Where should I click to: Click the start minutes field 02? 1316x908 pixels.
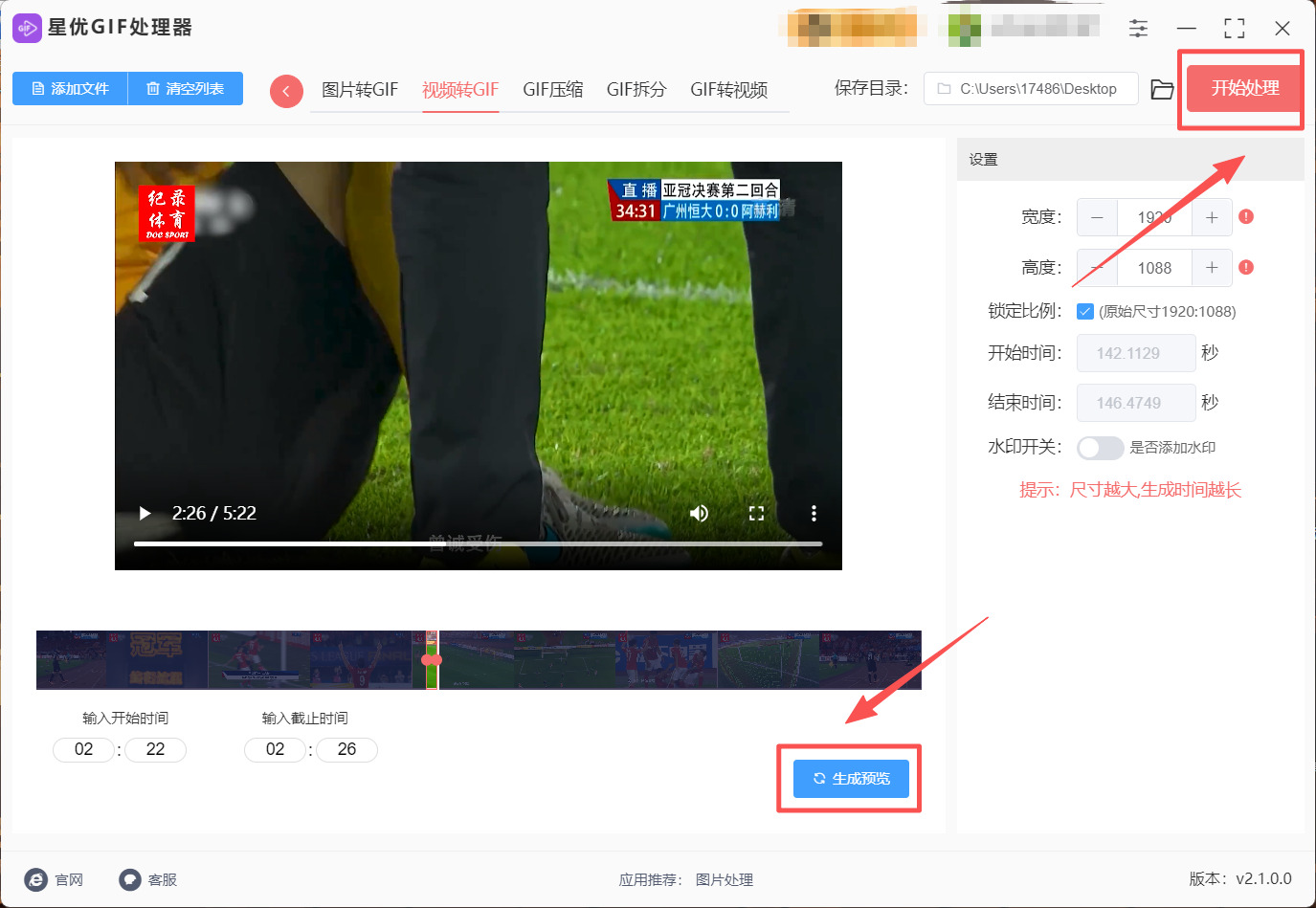point(84,749)
